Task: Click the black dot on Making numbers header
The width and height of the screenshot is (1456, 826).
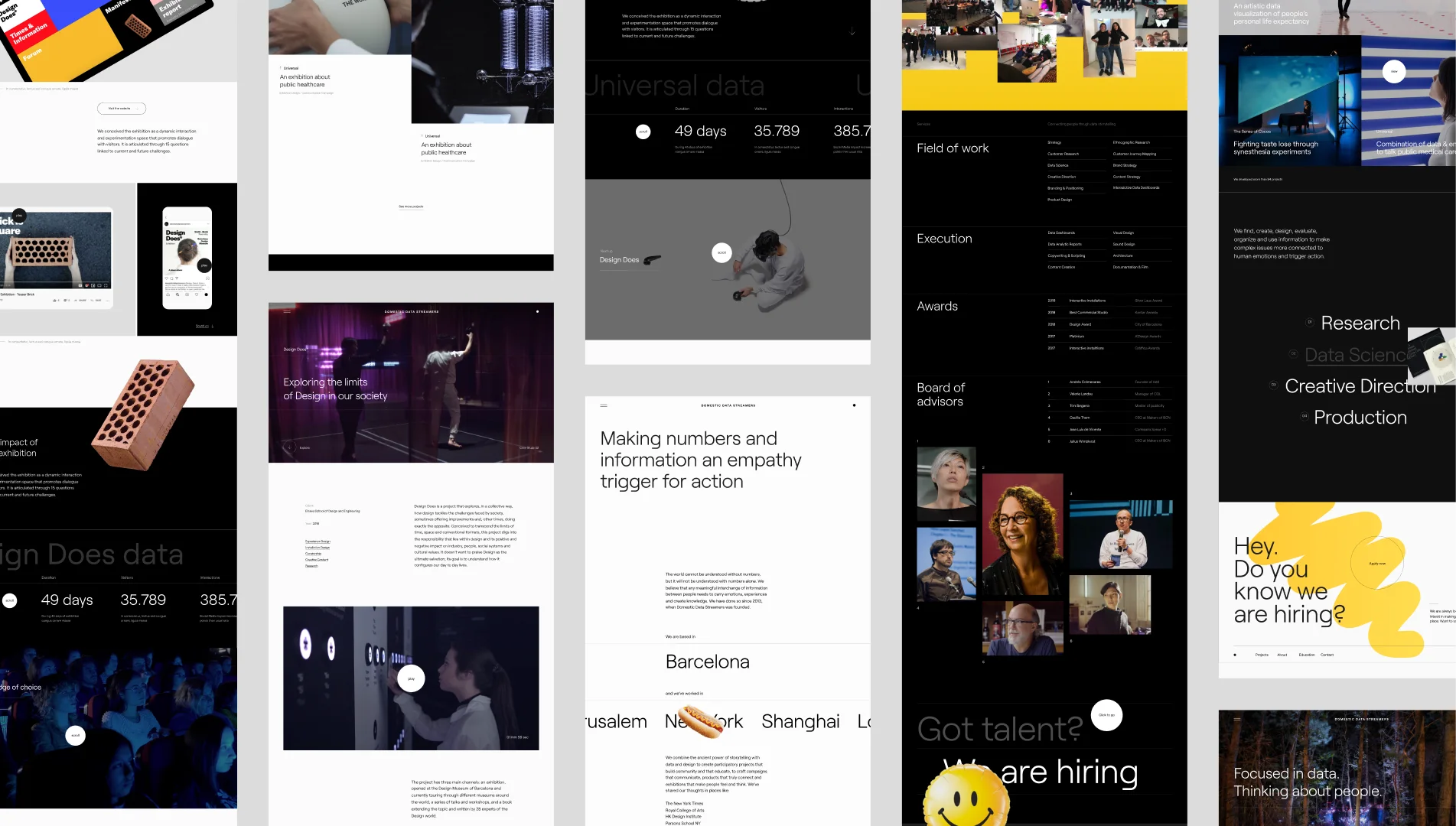Action: pos(854,405)
